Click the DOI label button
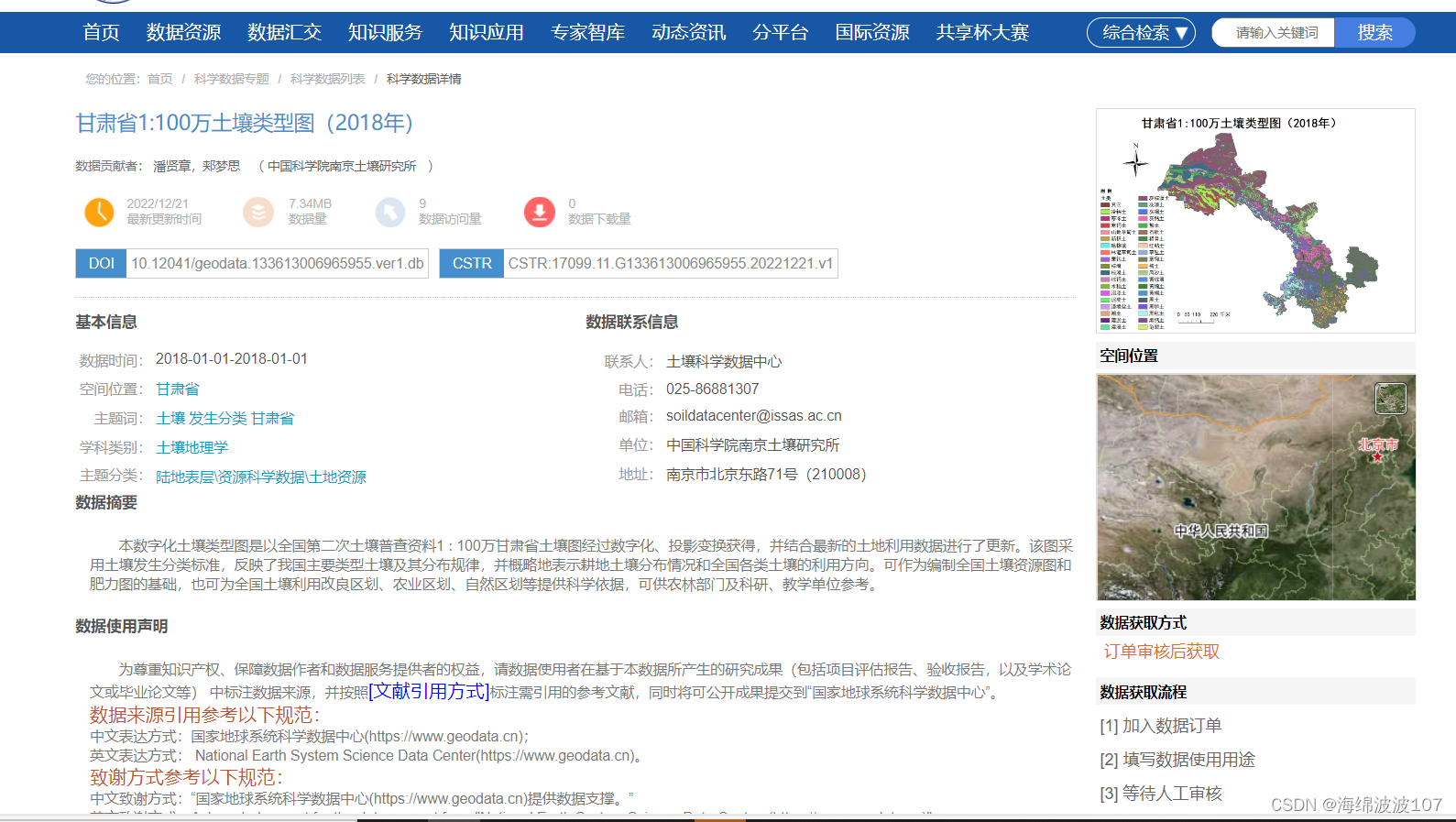This screenshot has width=1456, height=822. tap(101, 263)
